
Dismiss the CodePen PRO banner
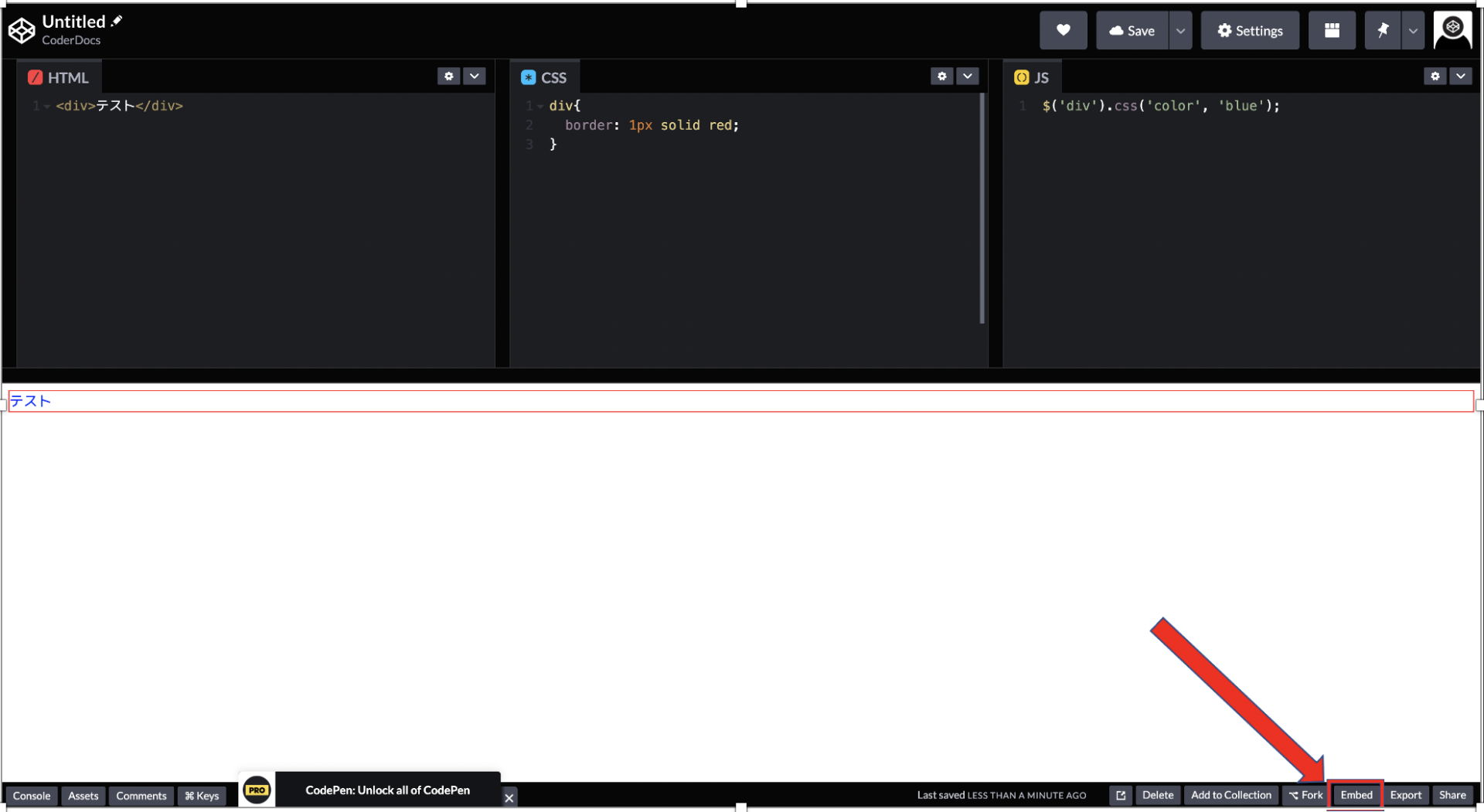click(x=509, y=798)
